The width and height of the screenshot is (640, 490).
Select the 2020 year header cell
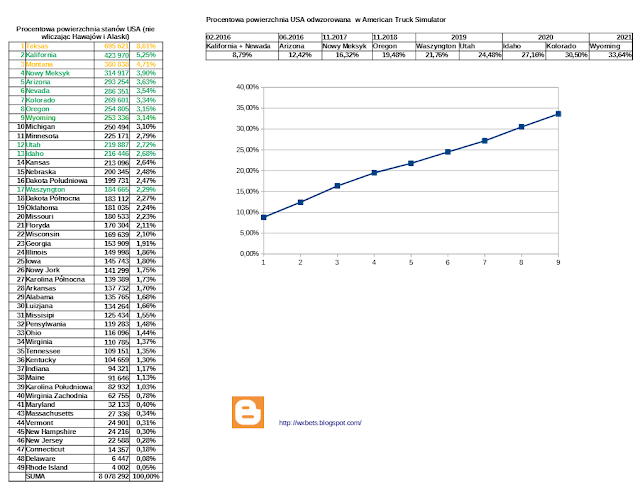tap(546, 37)
